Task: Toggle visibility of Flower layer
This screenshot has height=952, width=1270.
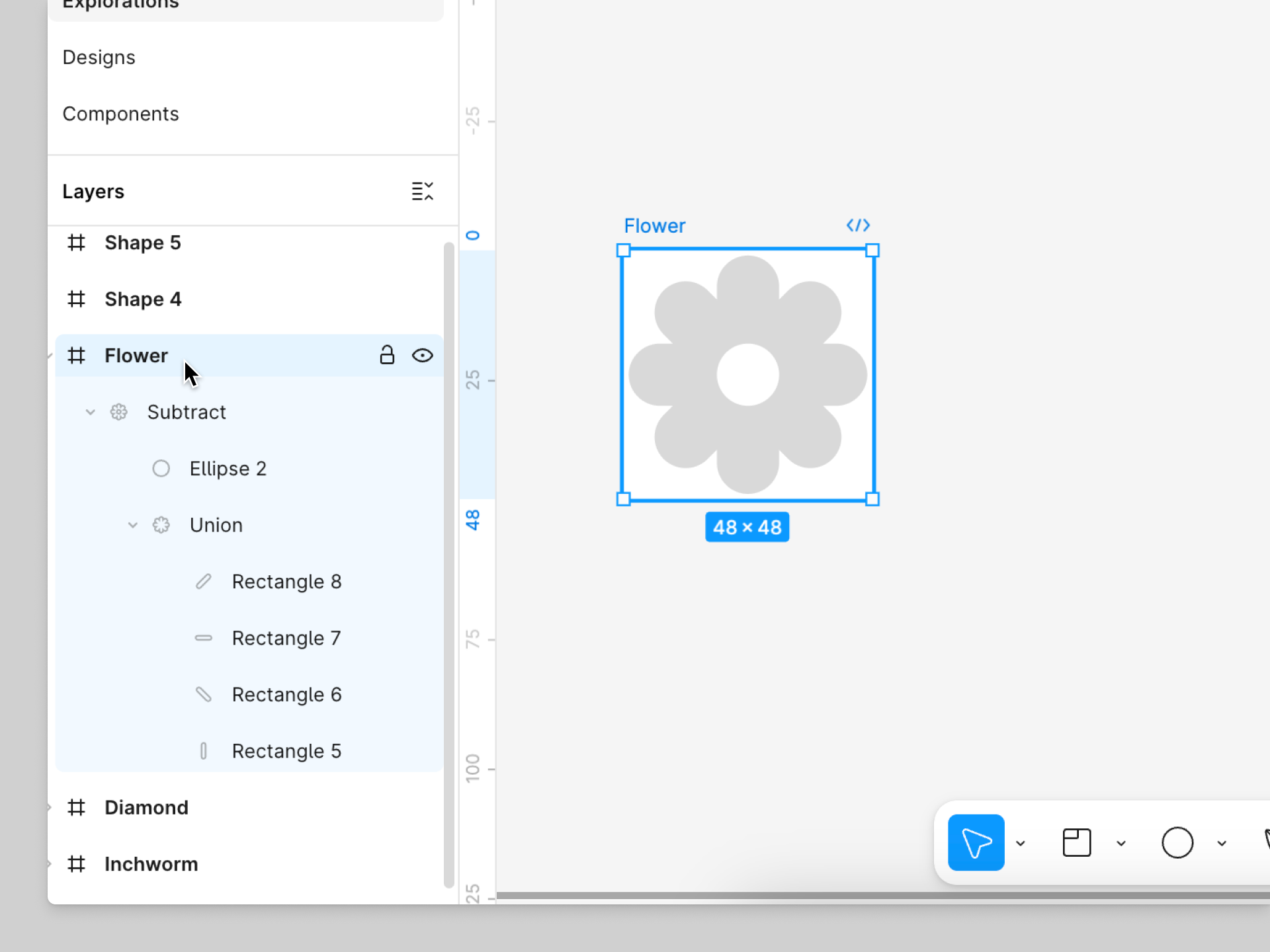Action: (x=422, y=356)
